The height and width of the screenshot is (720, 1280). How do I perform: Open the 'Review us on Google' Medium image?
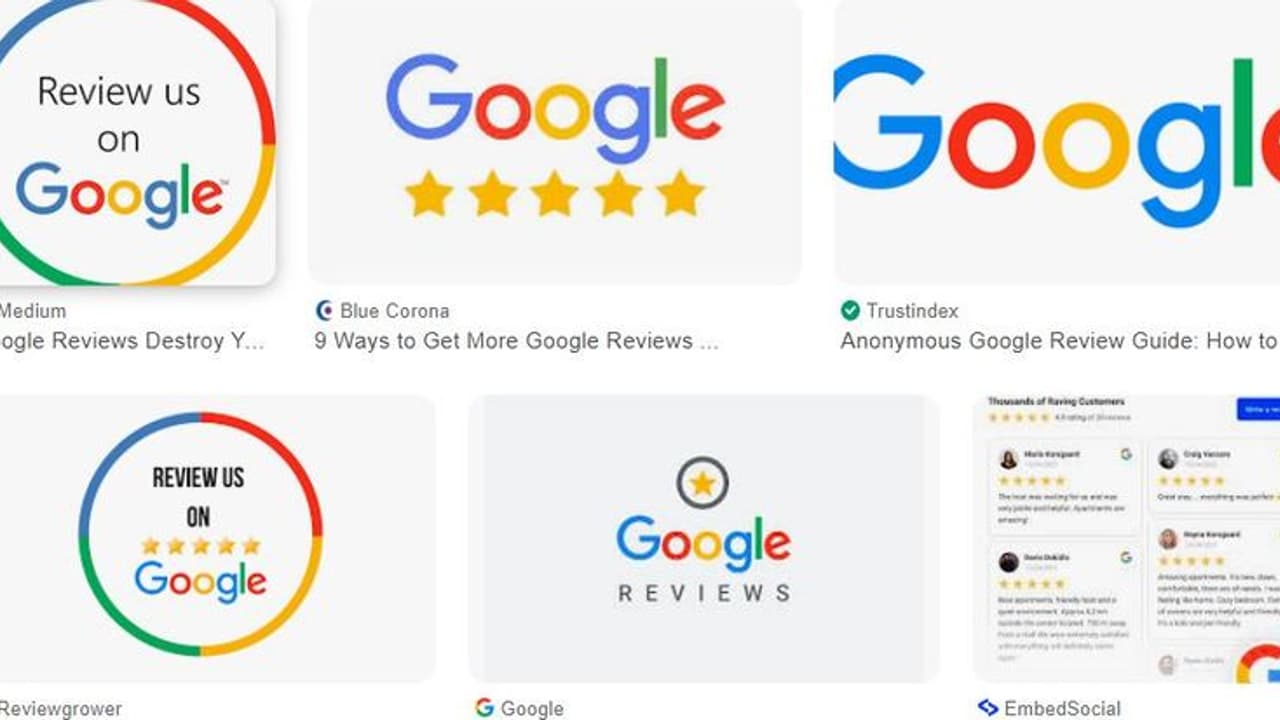137,143
